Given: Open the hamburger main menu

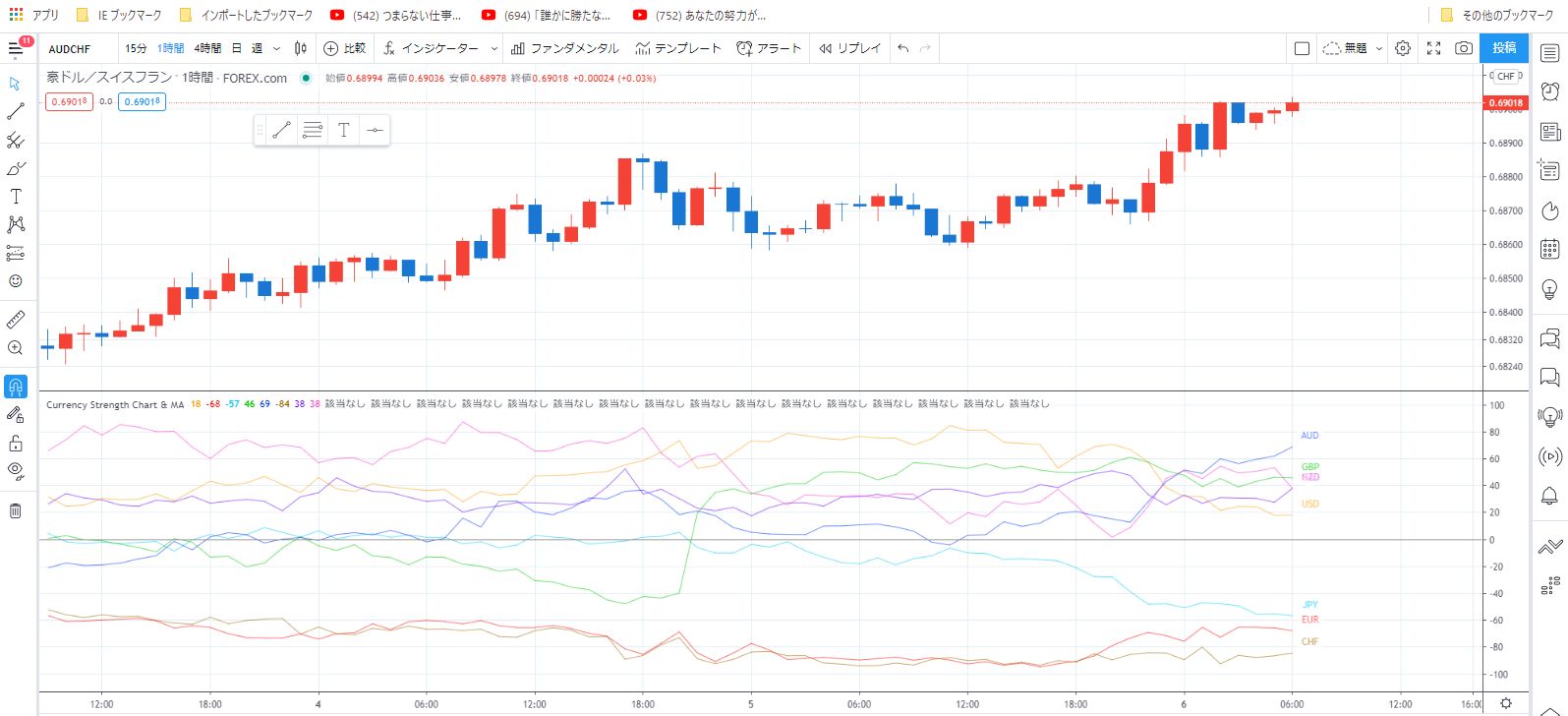Looking at the screenshot, I should [18, 48].
